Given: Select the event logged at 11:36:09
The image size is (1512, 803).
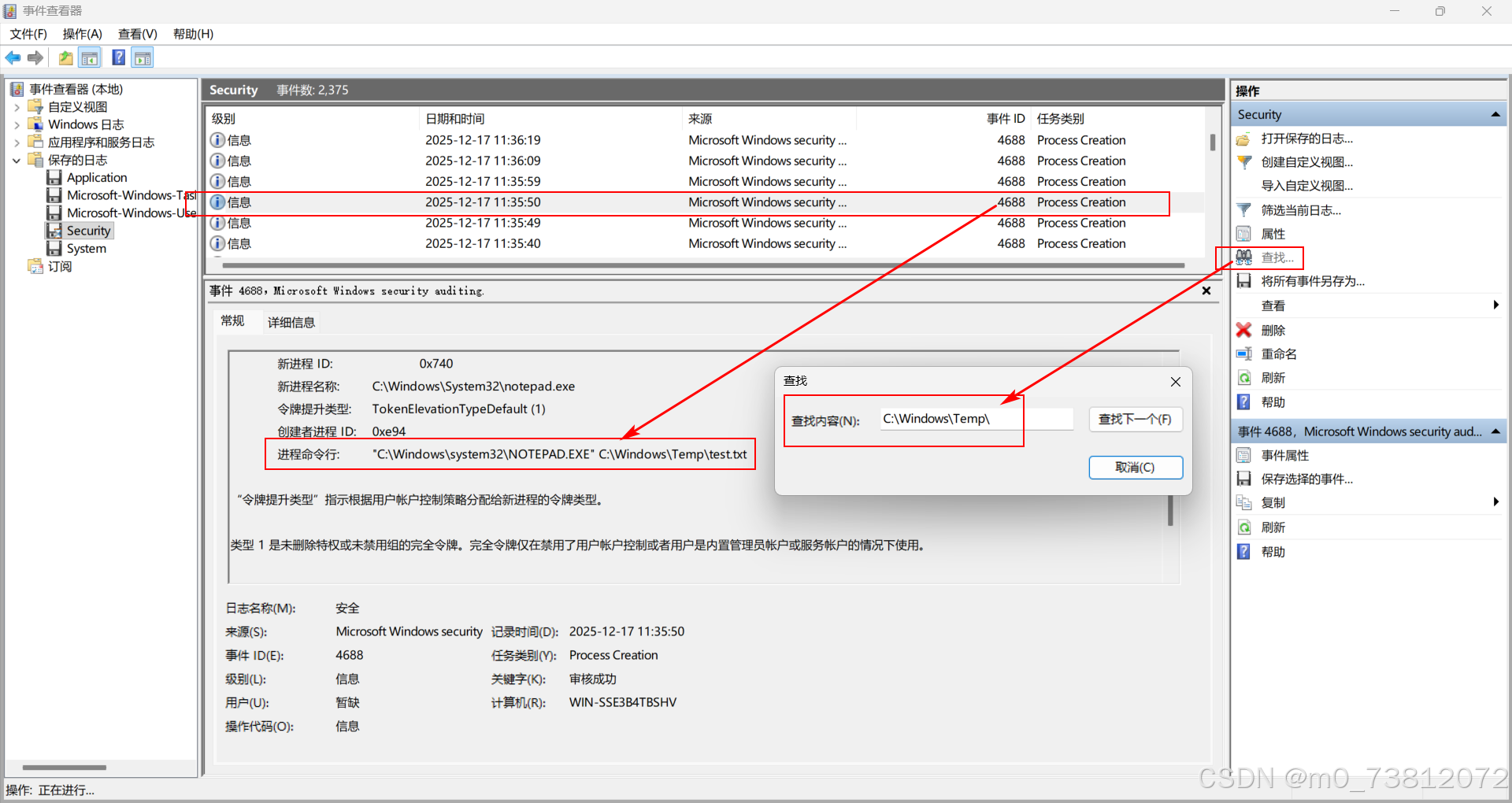Looking at the screenshot, I should pos(706,161).
